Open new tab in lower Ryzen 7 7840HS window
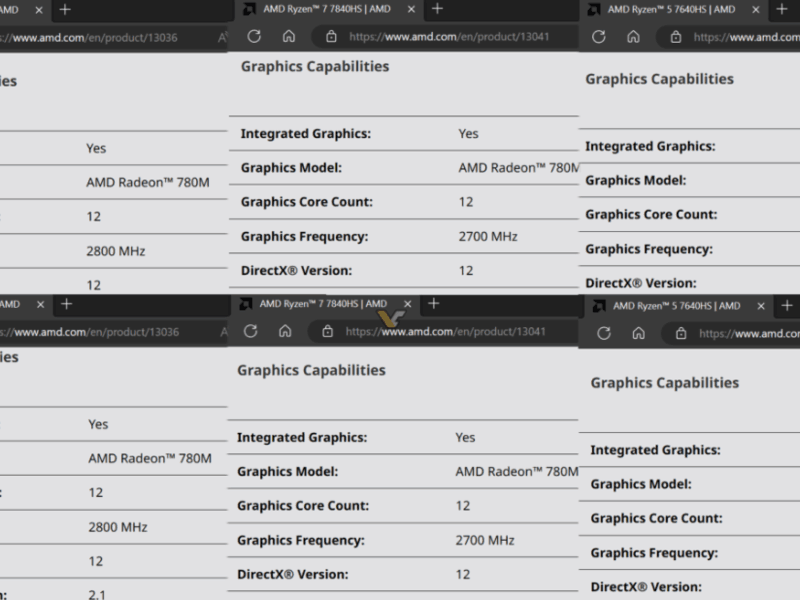The image size is (800, 600). point(434,304)
